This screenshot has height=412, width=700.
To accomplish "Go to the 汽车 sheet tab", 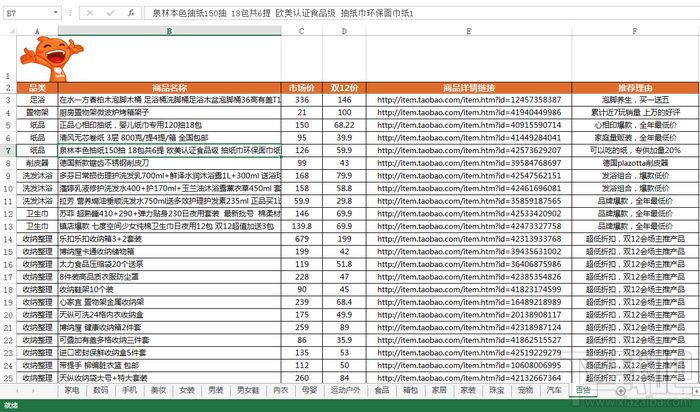I will [554, 390].
